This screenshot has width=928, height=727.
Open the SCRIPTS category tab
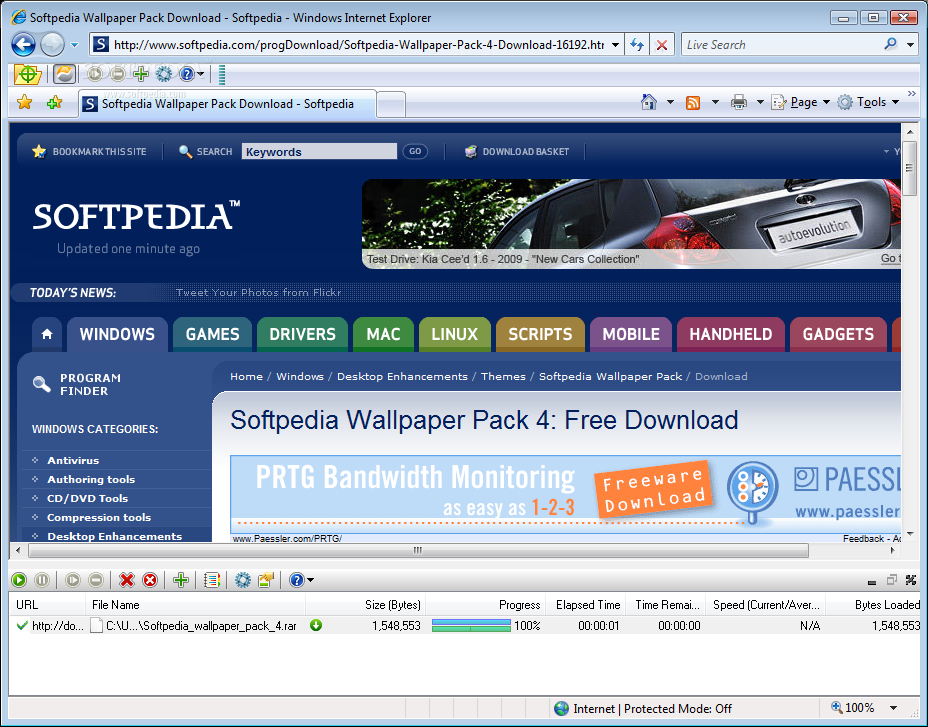pyautogui.click(x=540, y=334)
